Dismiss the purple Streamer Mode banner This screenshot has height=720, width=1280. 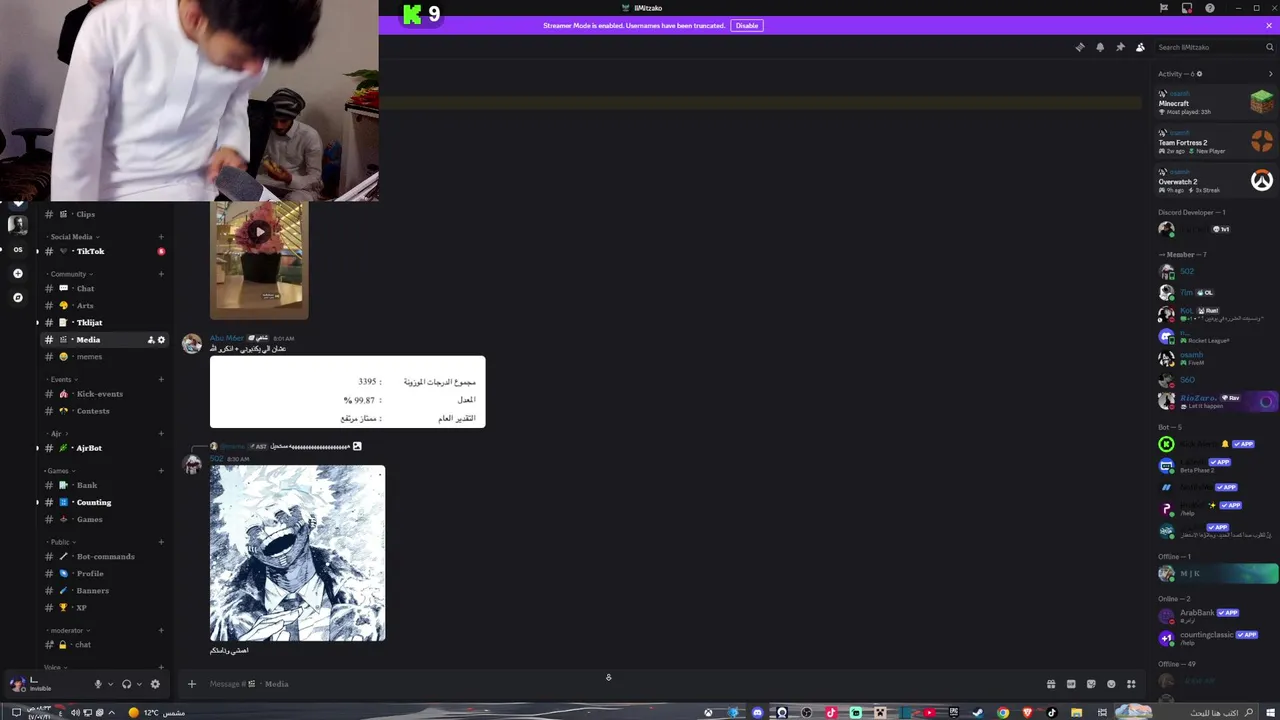[x=1270, y=25]
